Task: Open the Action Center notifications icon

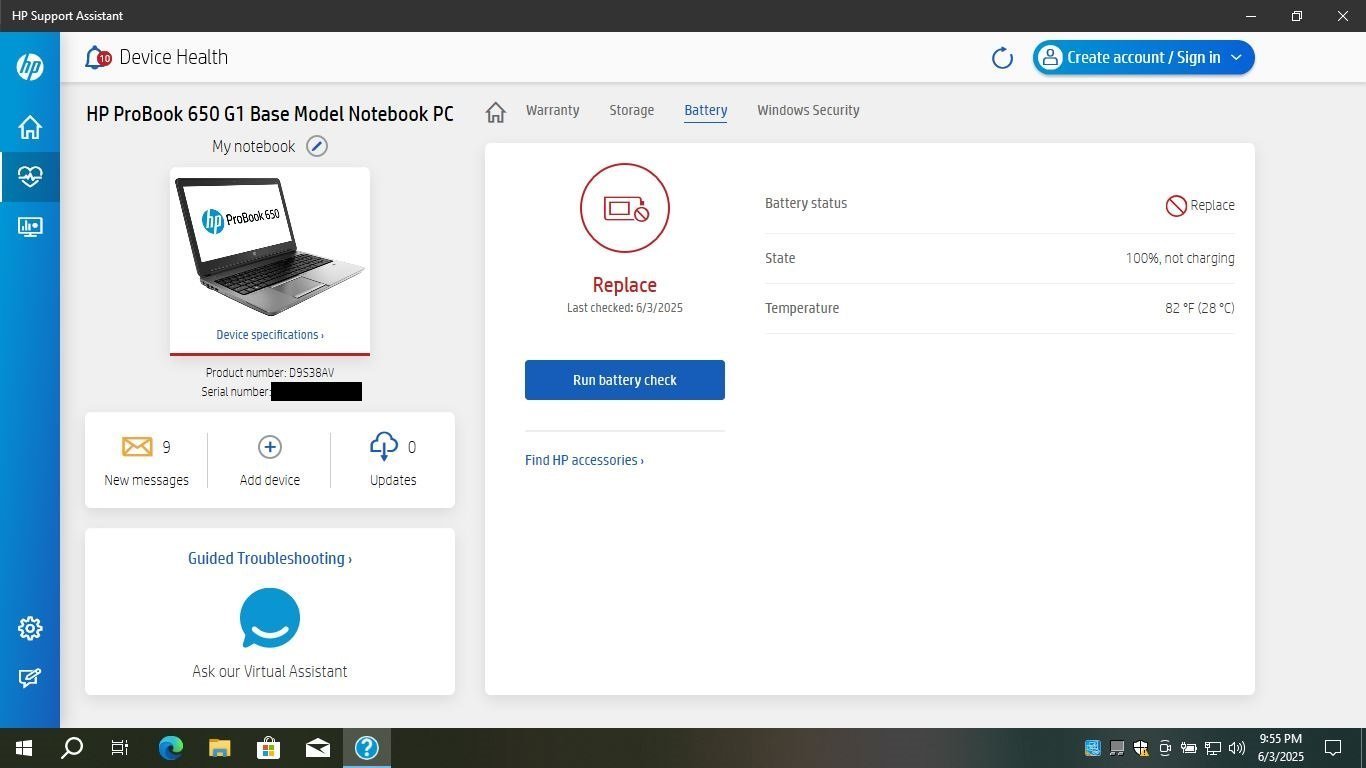Action: [1333, 748]
